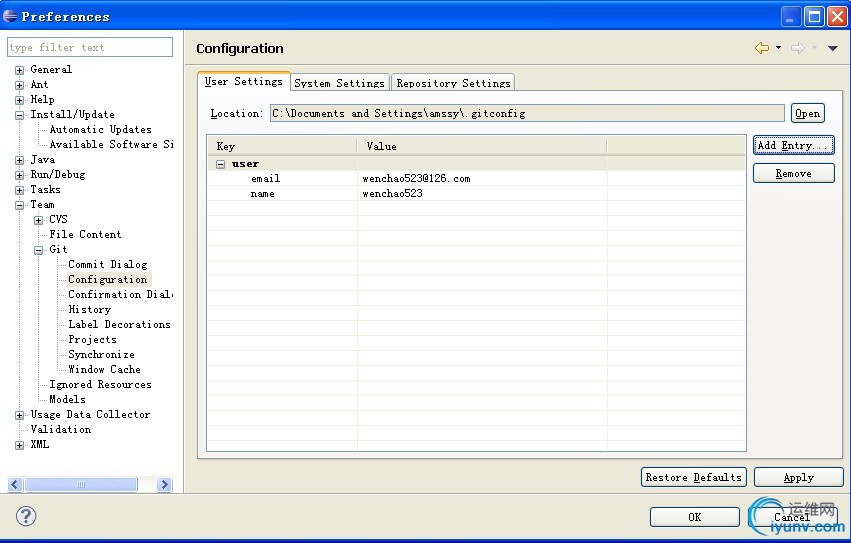Image resolution: width=851 pixels, height=543 pixels.
Task: Select the General tree label
Action: click(51, 70)
